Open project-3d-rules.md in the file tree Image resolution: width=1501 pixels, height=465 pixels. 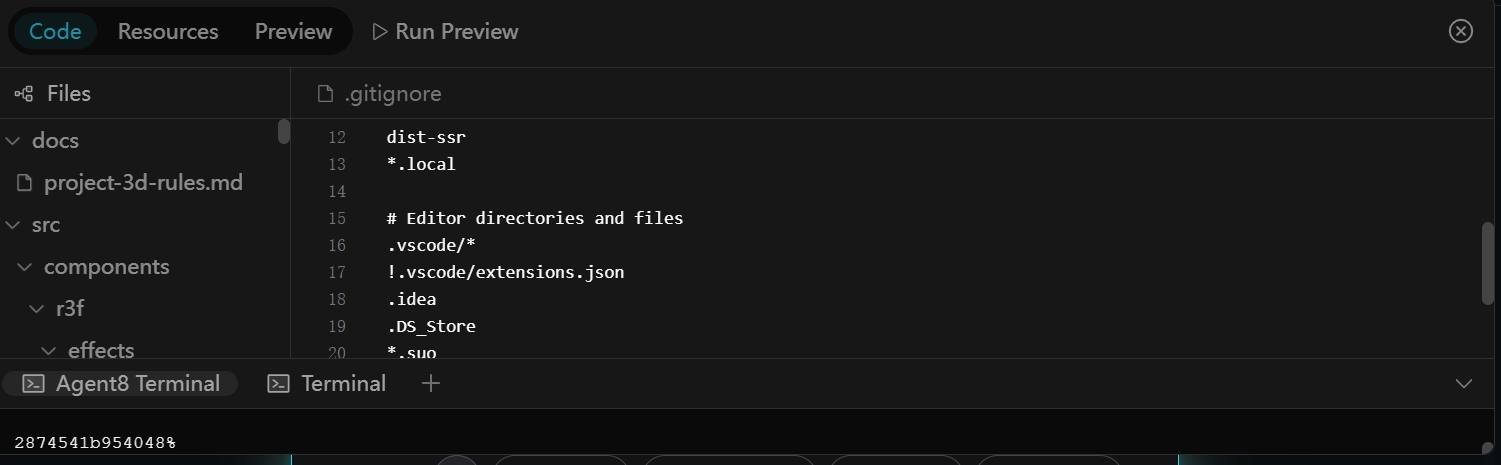[x=143, y=183]
